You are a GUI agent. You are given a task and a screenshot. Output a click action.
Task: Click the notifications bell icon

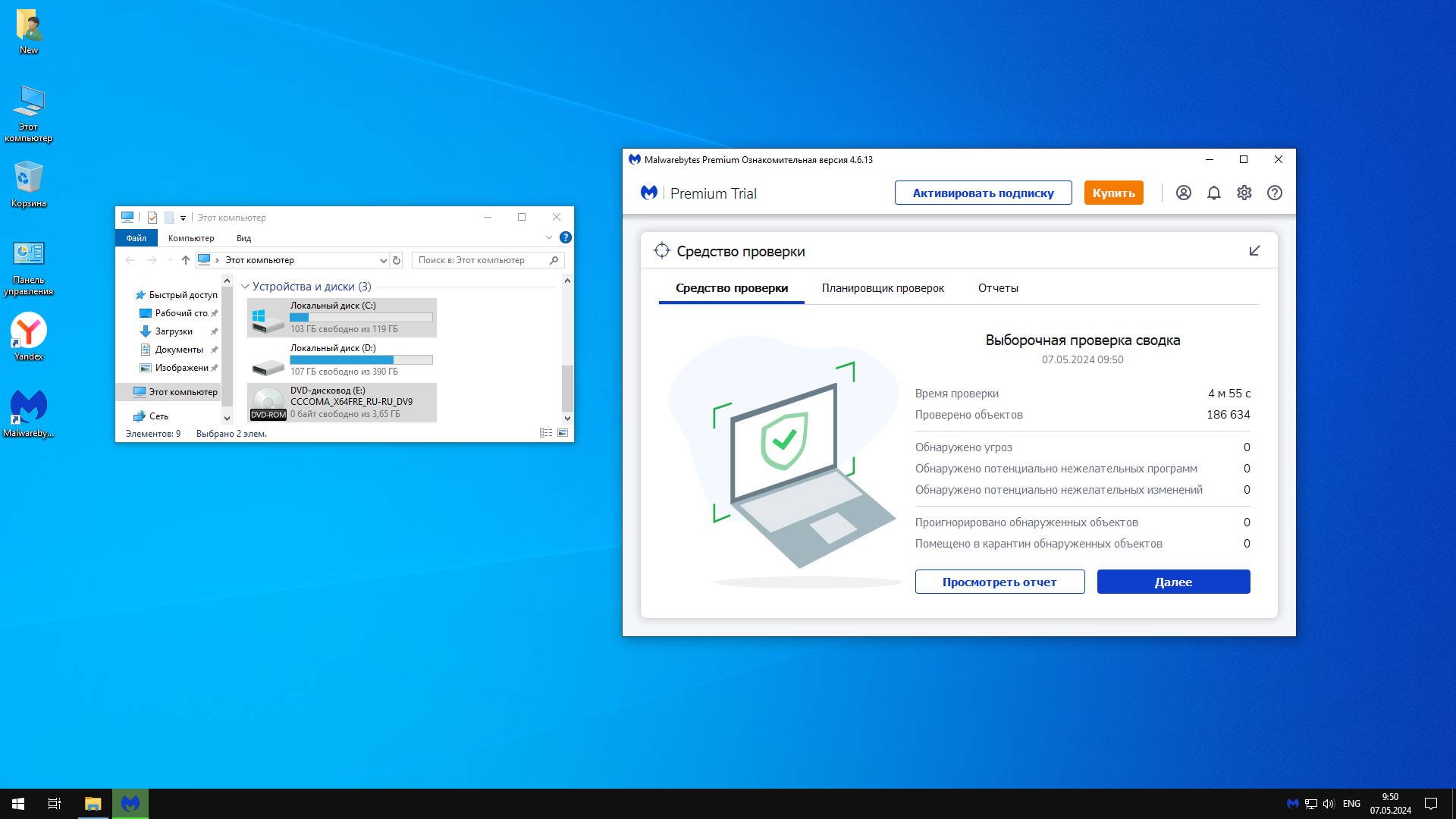1213,193
